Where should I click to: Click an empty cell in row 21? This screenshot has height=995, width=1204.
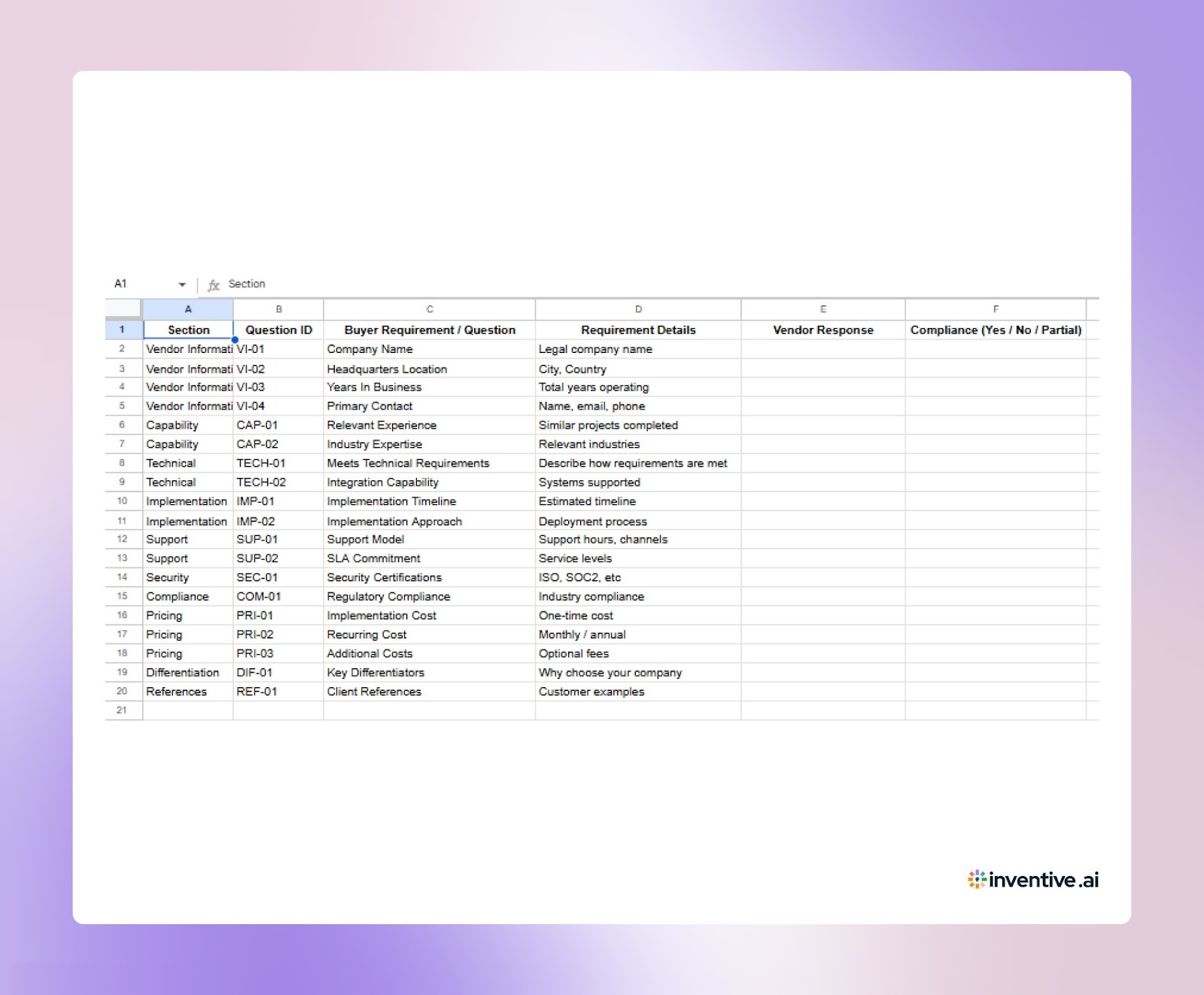point(429,709)
